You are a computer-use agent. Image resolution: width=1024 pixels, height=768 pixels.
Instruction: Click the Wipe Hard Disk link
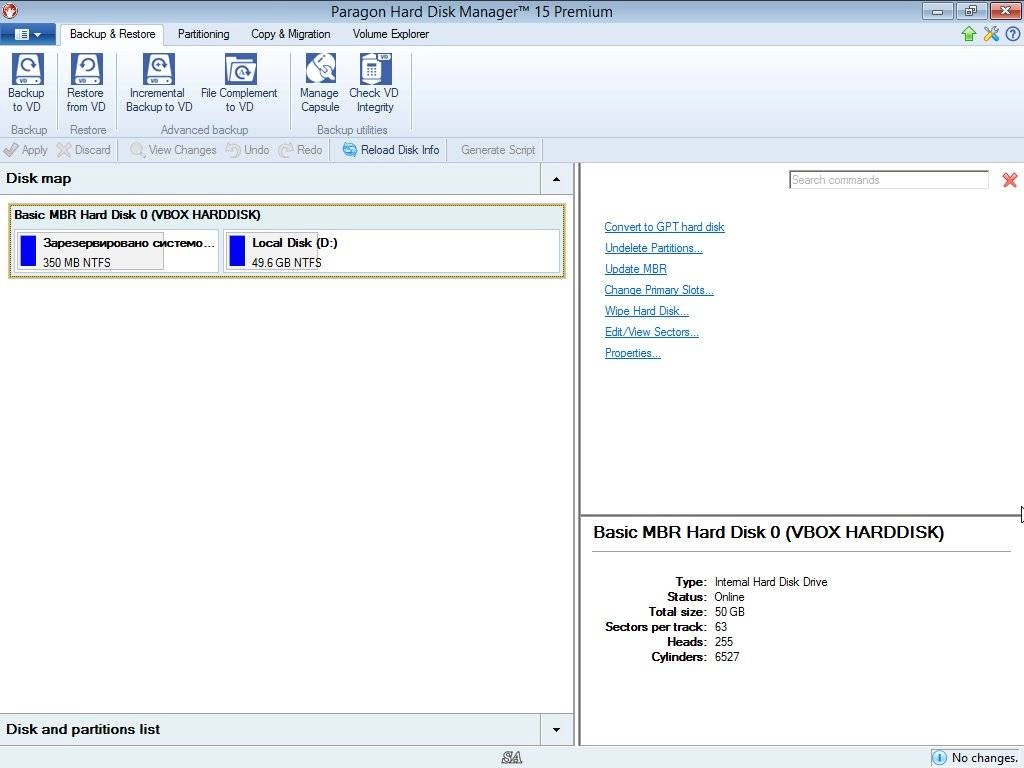click(x=647, y=311)
